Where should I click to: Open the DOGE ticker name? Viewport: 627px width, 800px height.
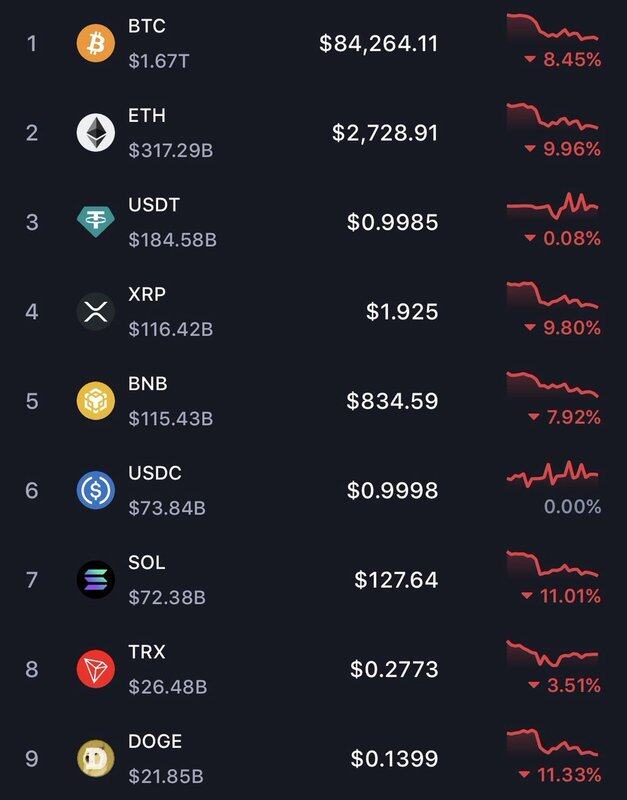tap(155, 741)
